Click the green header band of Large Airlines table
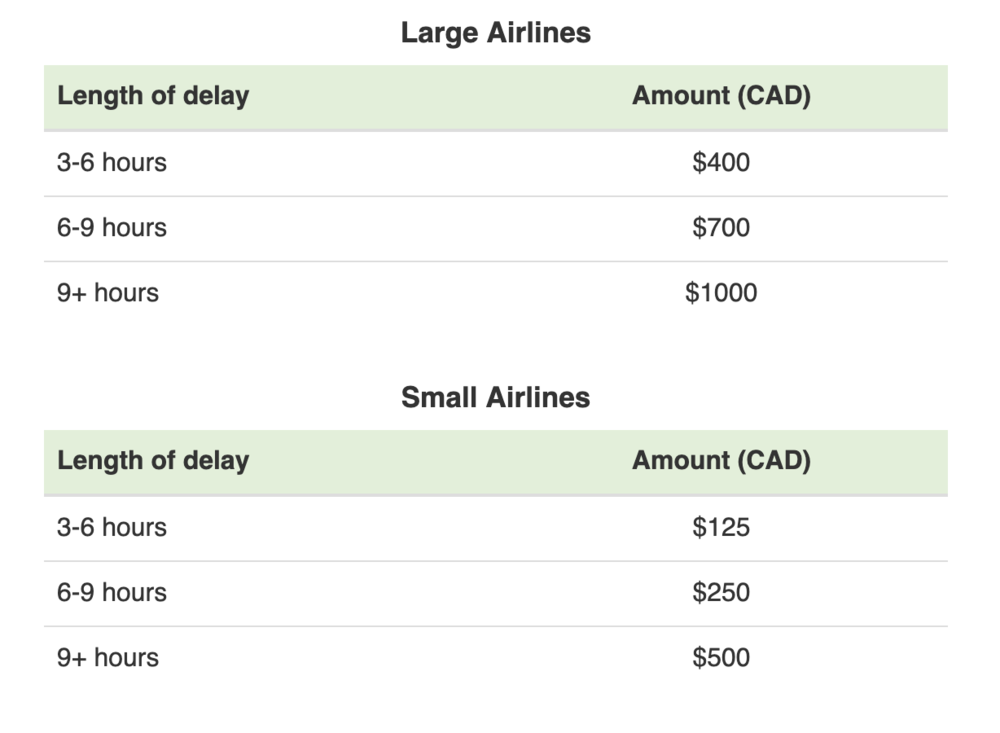1000x733 pixels. pos(440,97)
